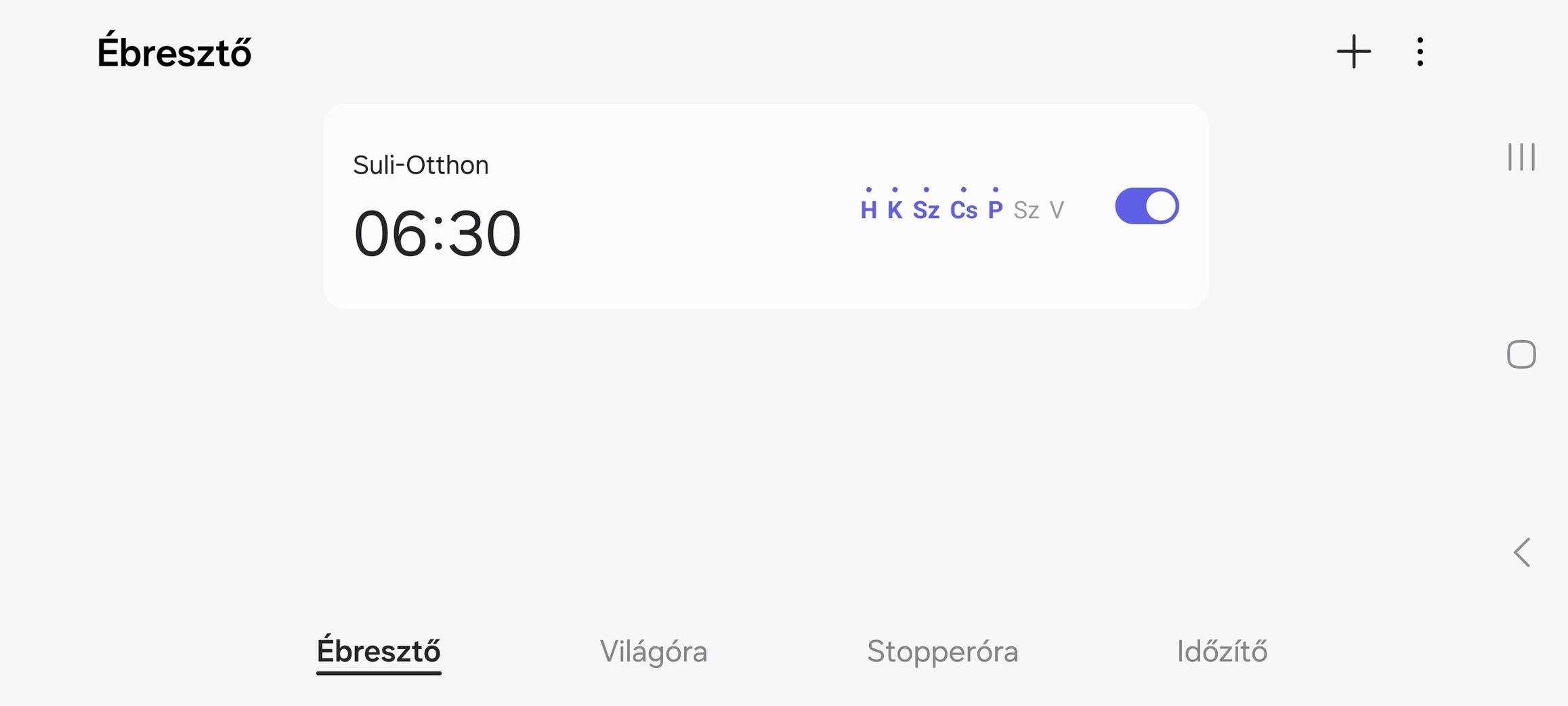The image size is (1568, 706).
Task: Select the gray Saturday Sz day
Action: tap(1026, 210)
